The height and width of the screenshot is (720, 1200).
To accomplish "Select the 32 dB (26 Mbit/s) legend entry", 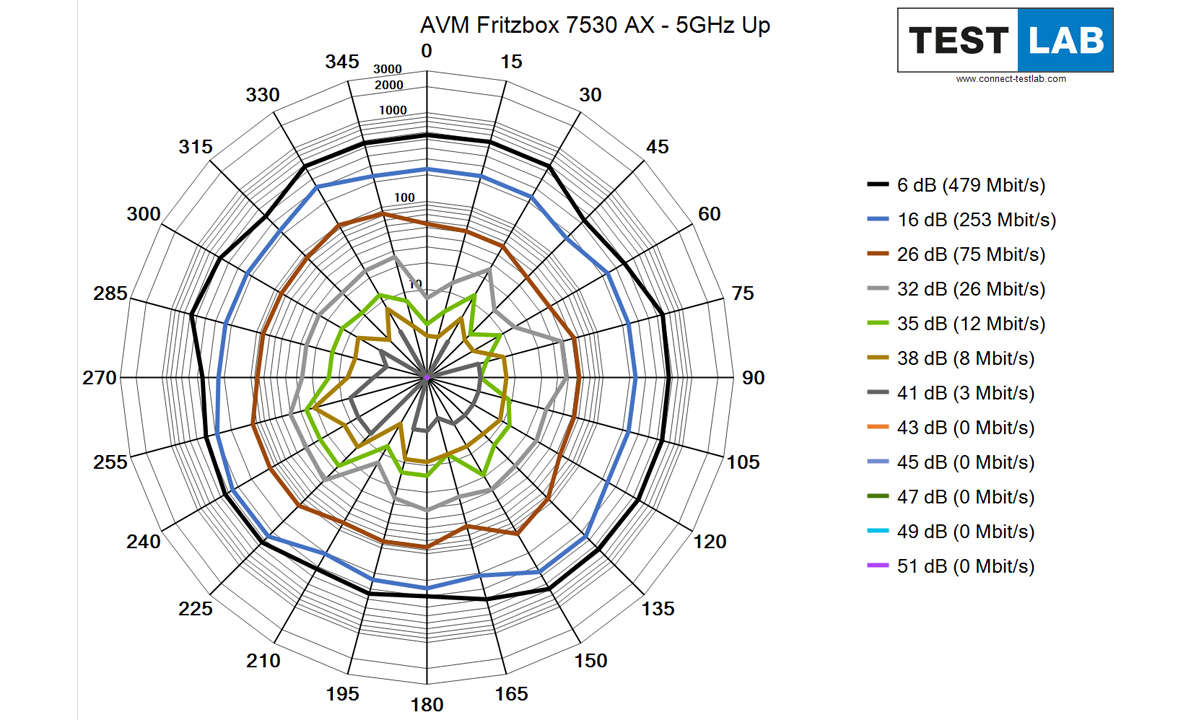I will click(x=956, y=289).
